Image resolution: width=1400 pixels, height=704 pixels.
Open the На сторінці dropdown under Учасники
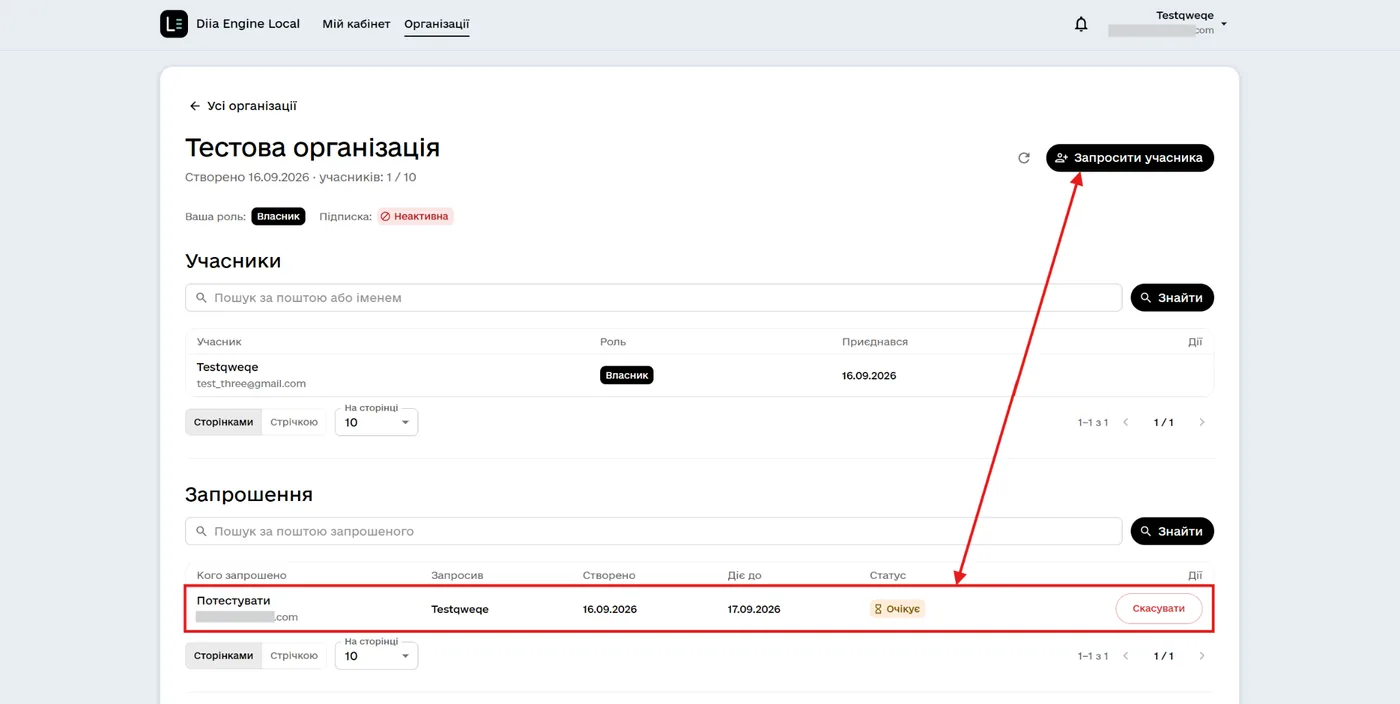point(376,422)
